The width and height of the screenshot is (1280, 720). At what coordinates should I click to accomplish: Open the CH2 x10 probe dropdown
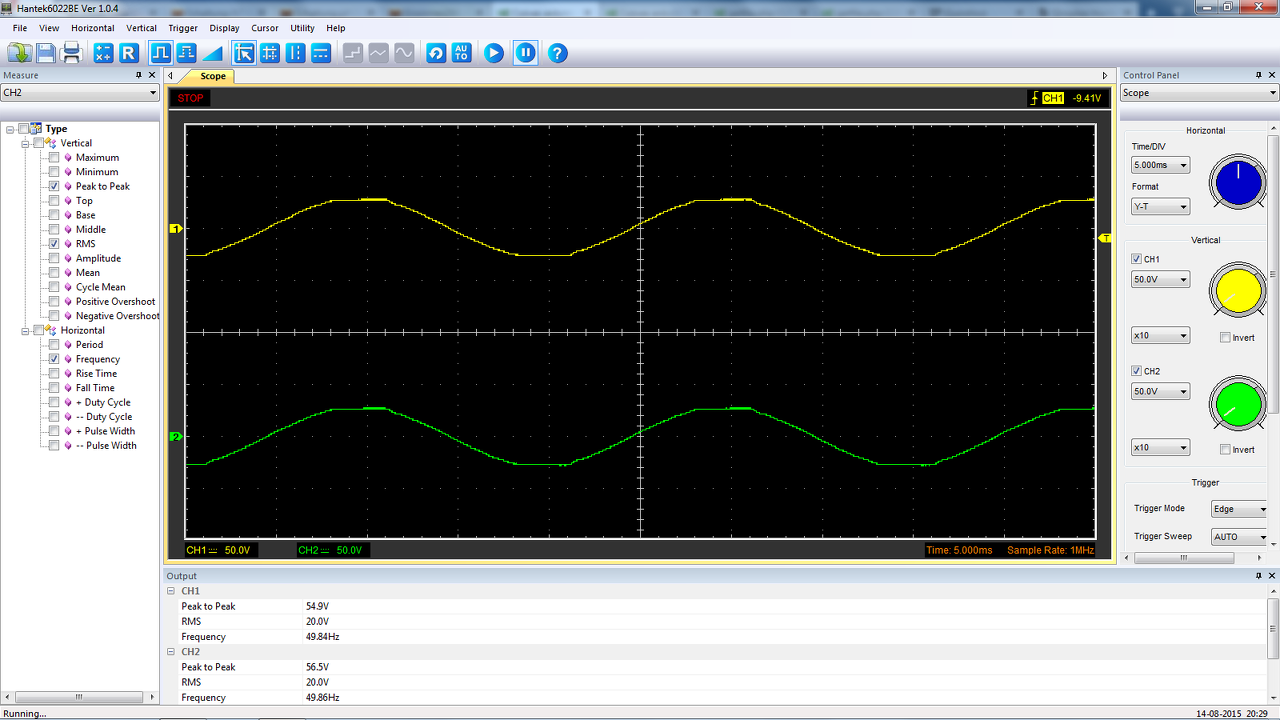click(x=1160, y=448)
